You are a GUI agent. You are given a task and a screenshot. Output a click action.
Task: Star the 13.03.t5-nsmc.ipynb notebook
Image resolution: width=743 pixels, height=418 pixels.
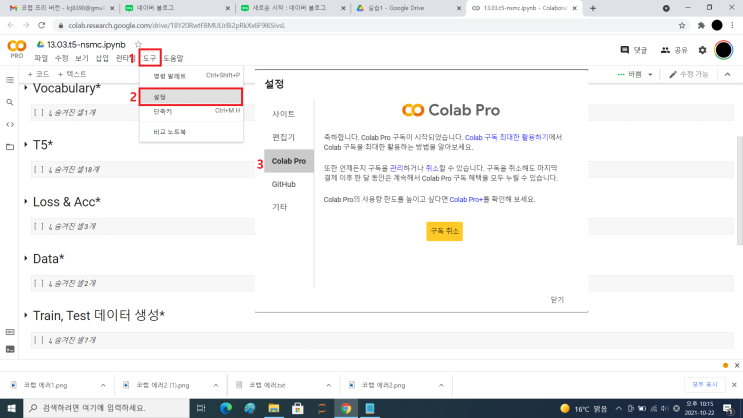click(138, 45)
